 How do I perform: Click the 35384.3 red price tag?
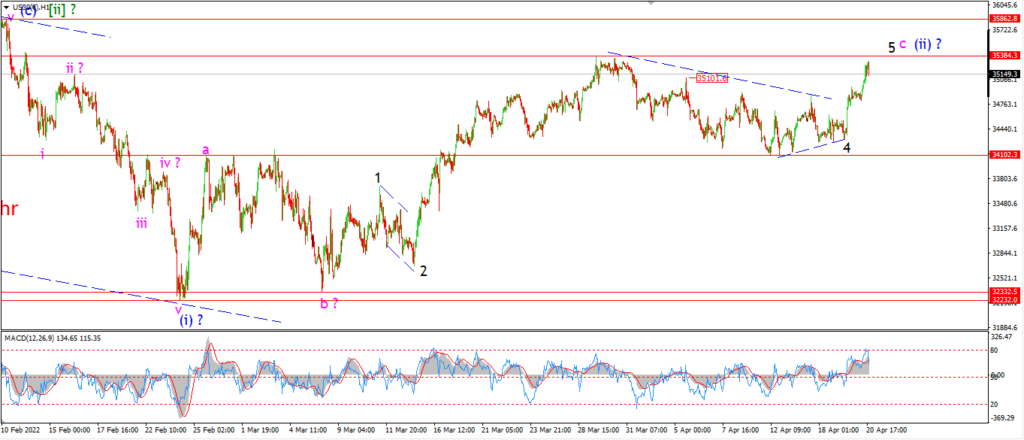point(1004,56)
